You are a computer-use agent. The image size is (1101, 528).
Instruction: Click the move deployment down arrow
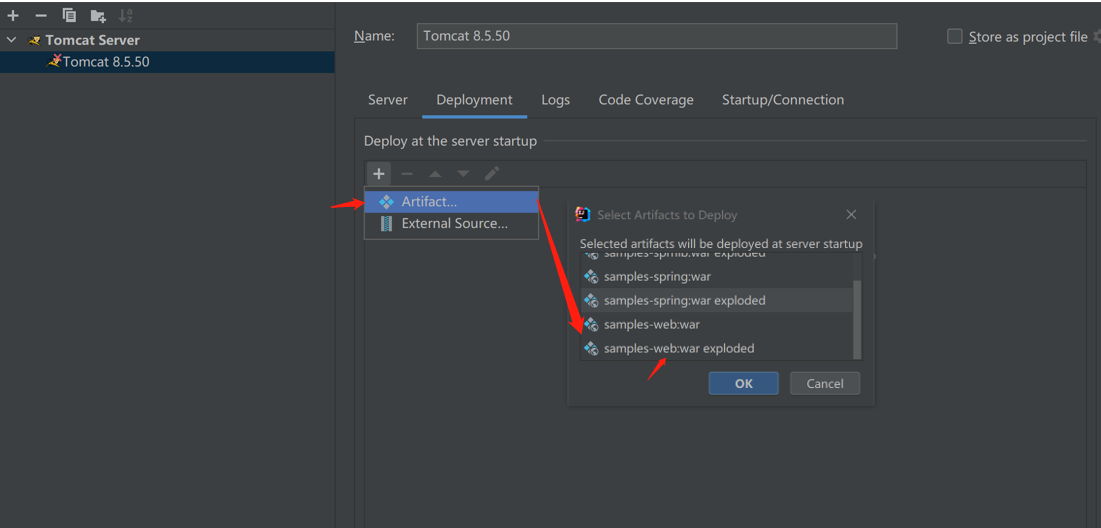click(463, 174)
